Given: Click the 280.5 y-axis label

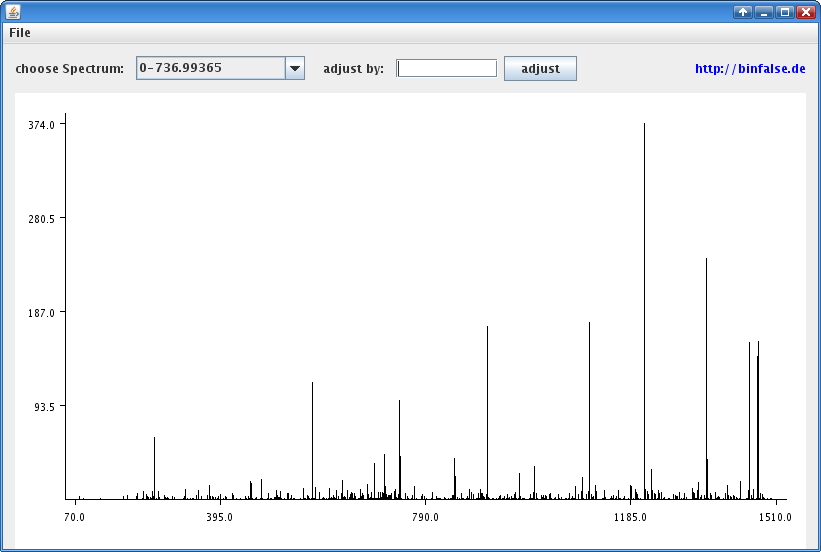Looking at the screenshot, I should pos(42,219).
